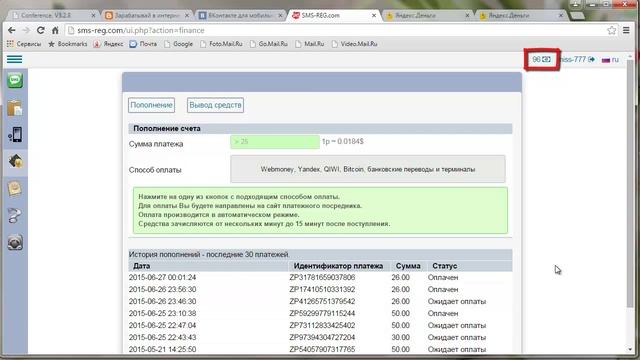Select payment ID ZP31781659037806

click(x=322, y=277)
